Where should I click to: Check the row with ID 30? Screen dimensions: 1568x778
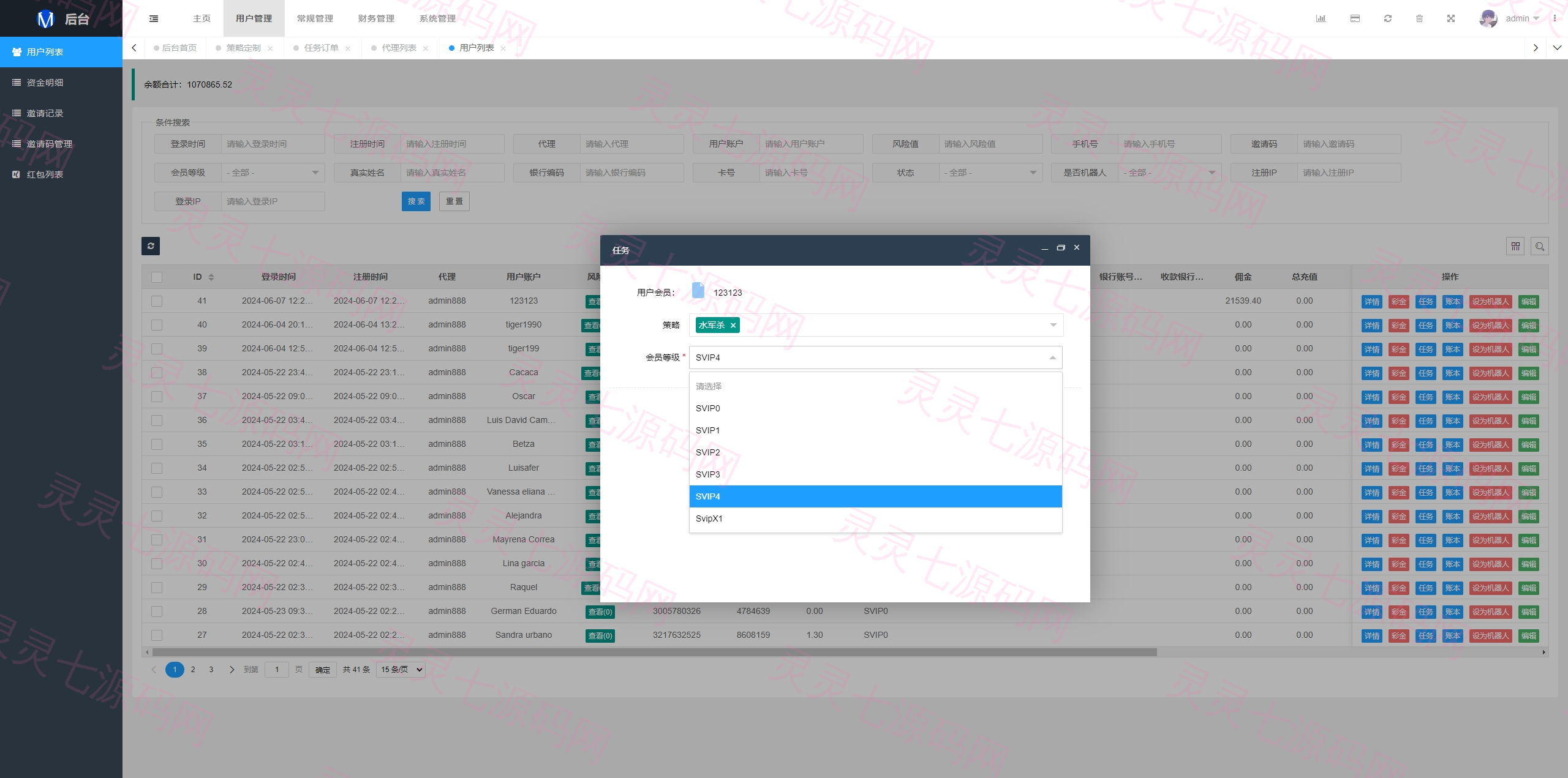coord(157,564)
